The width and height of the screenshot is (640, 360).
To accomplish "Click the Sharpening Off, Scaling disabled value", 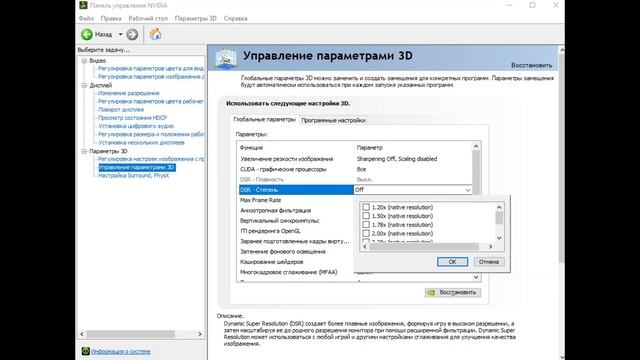I will (x=397, y=159).
